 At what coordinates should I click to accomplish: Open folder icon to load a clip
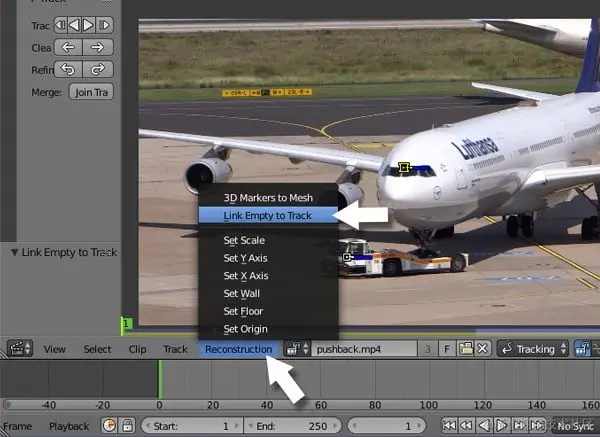(466, 349)
